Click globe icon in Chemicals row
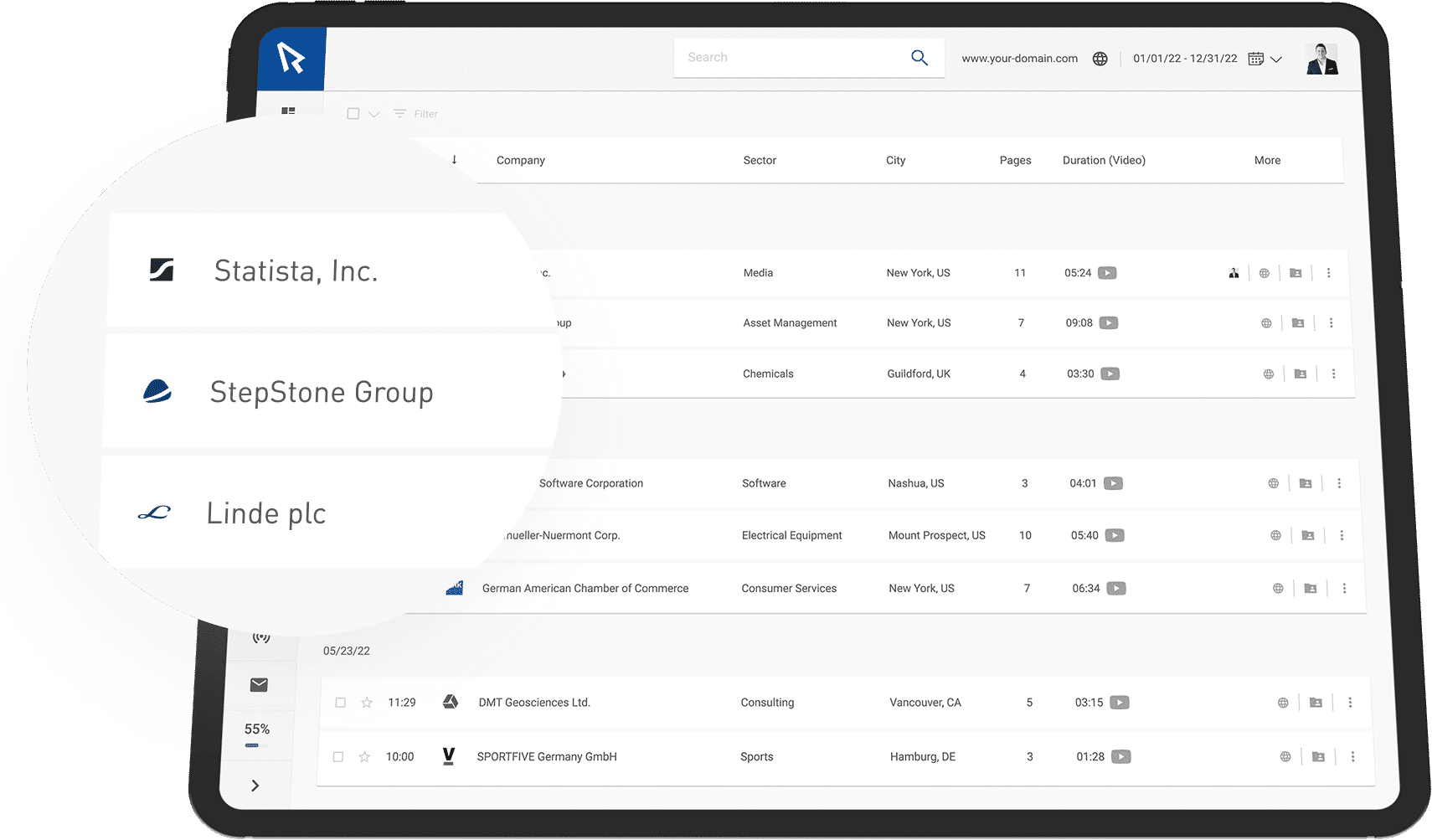 click(1269, 374)
